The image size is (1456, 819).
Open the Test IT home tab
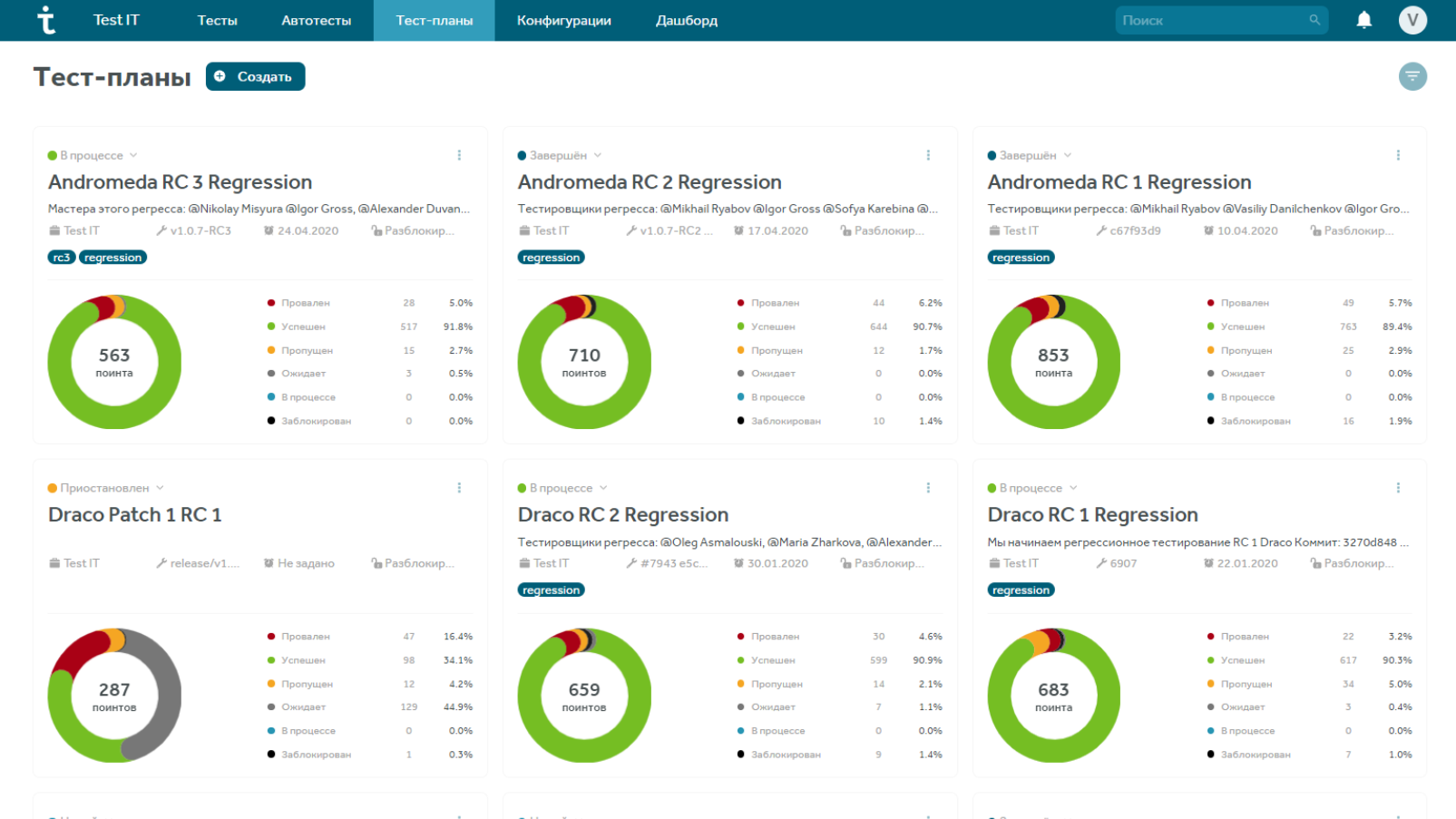point(116,20)
